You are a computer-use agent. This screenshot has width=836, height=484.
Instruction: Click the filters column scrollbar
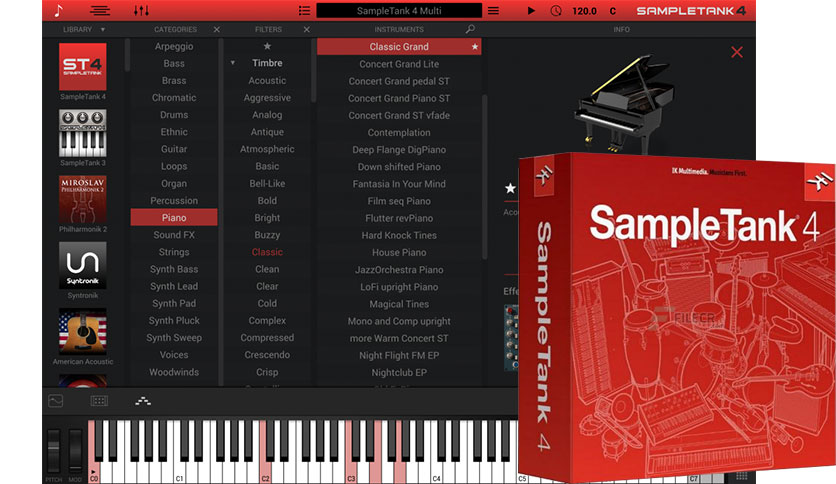coord(314,70)
